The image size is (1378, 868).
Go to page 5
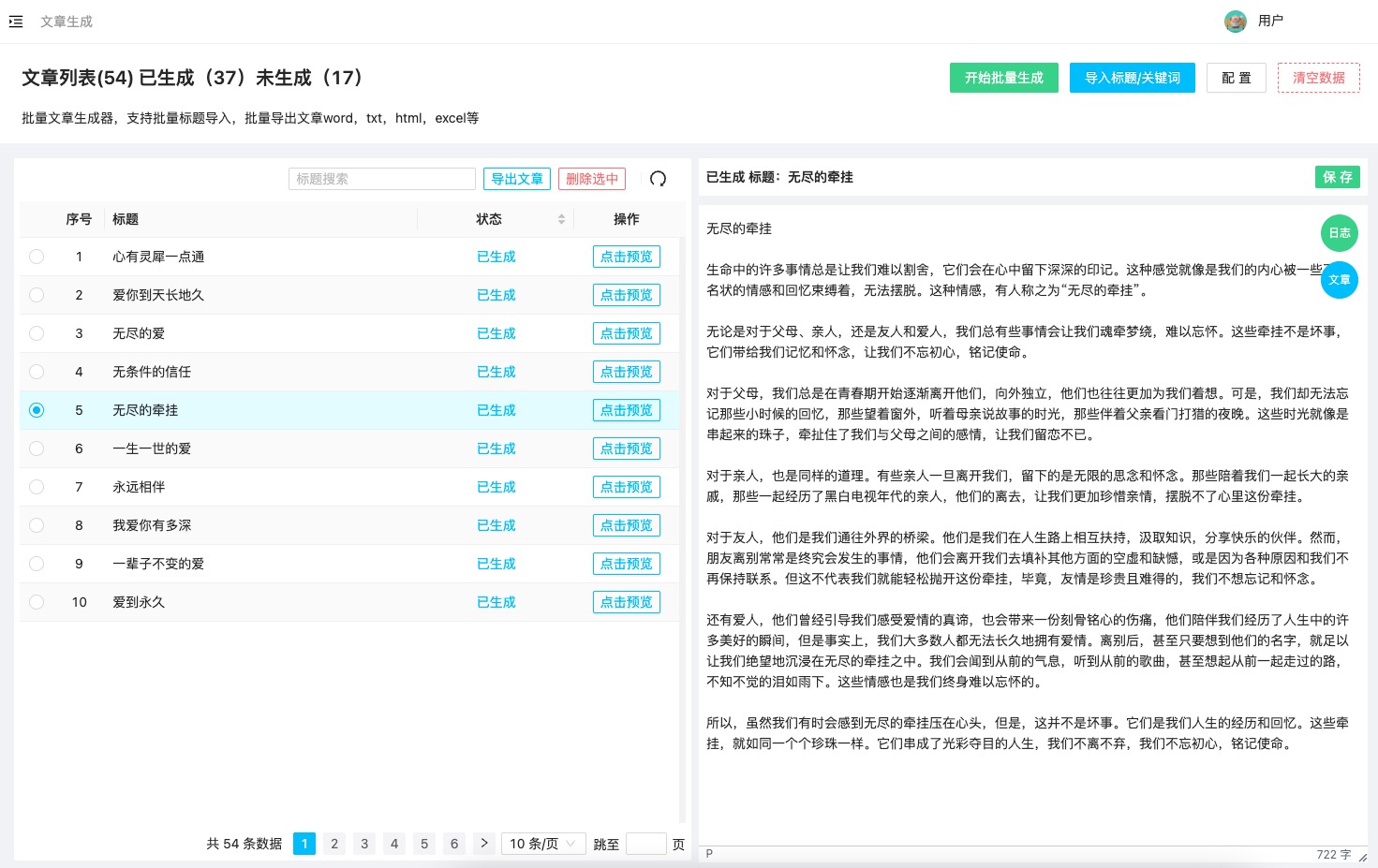[x=424, y=844]
